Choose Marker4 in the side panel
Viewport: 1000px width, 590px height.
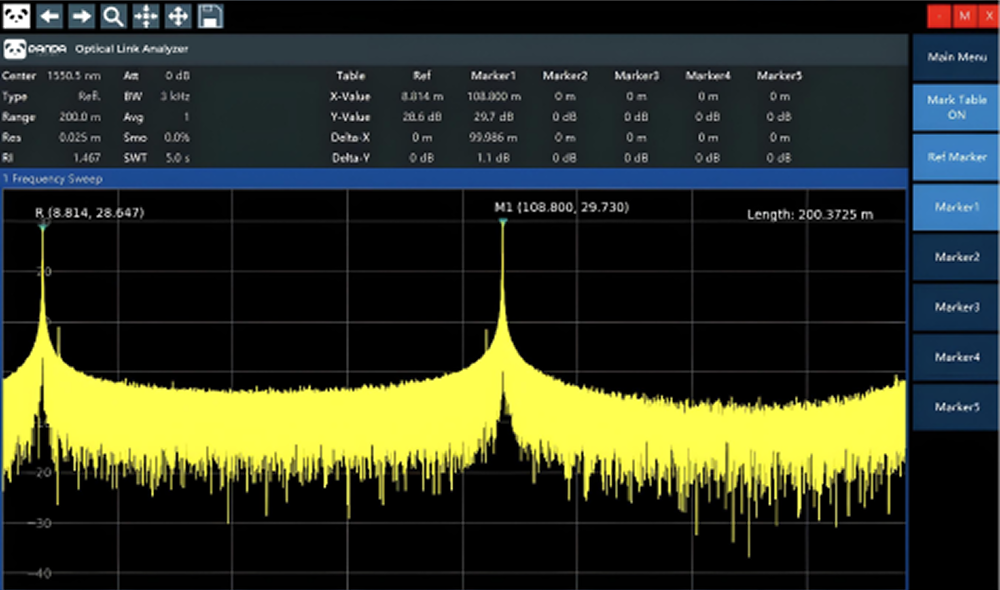point(955,357)
